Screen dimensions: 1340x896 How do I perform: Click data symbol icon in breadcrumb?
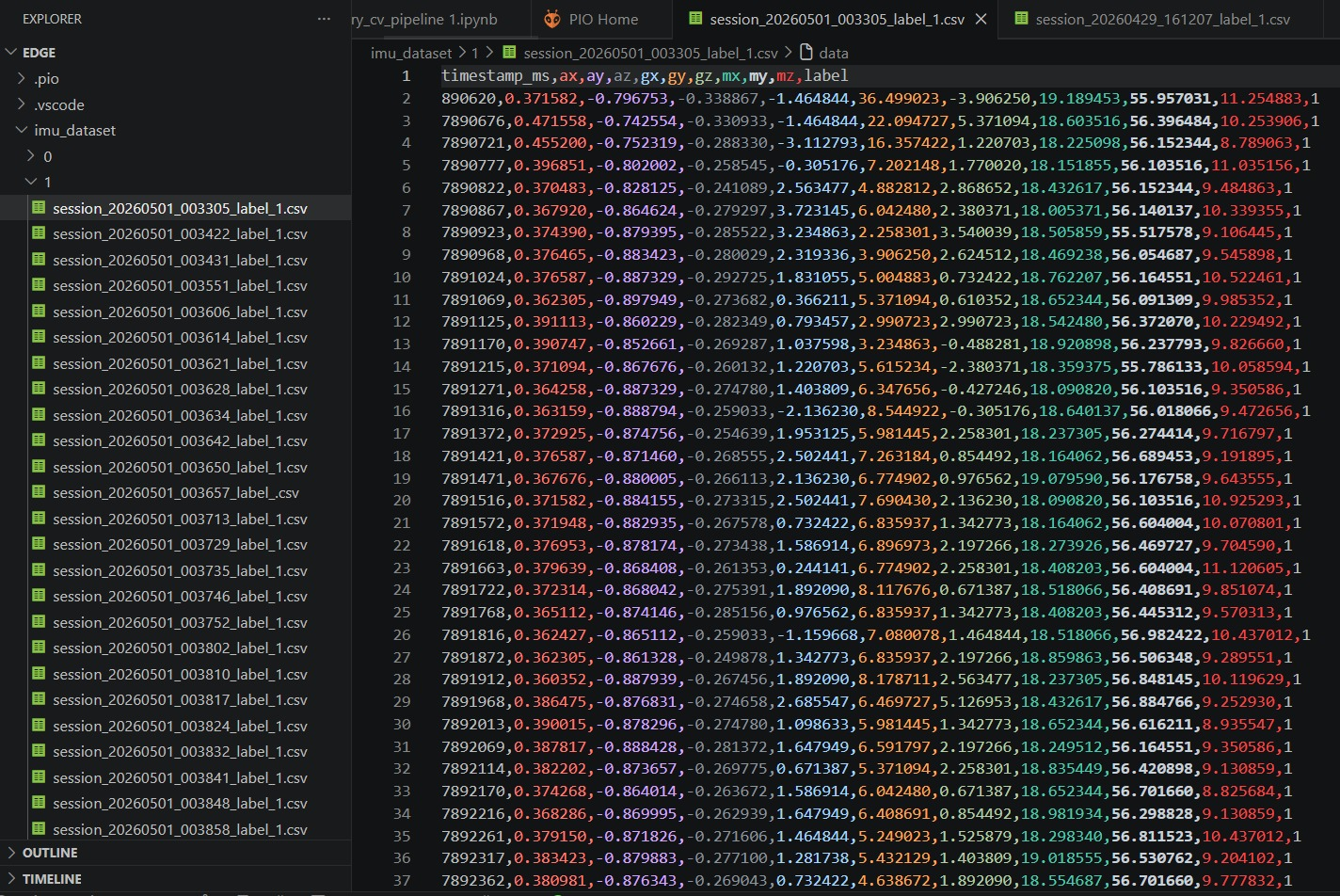806,54
